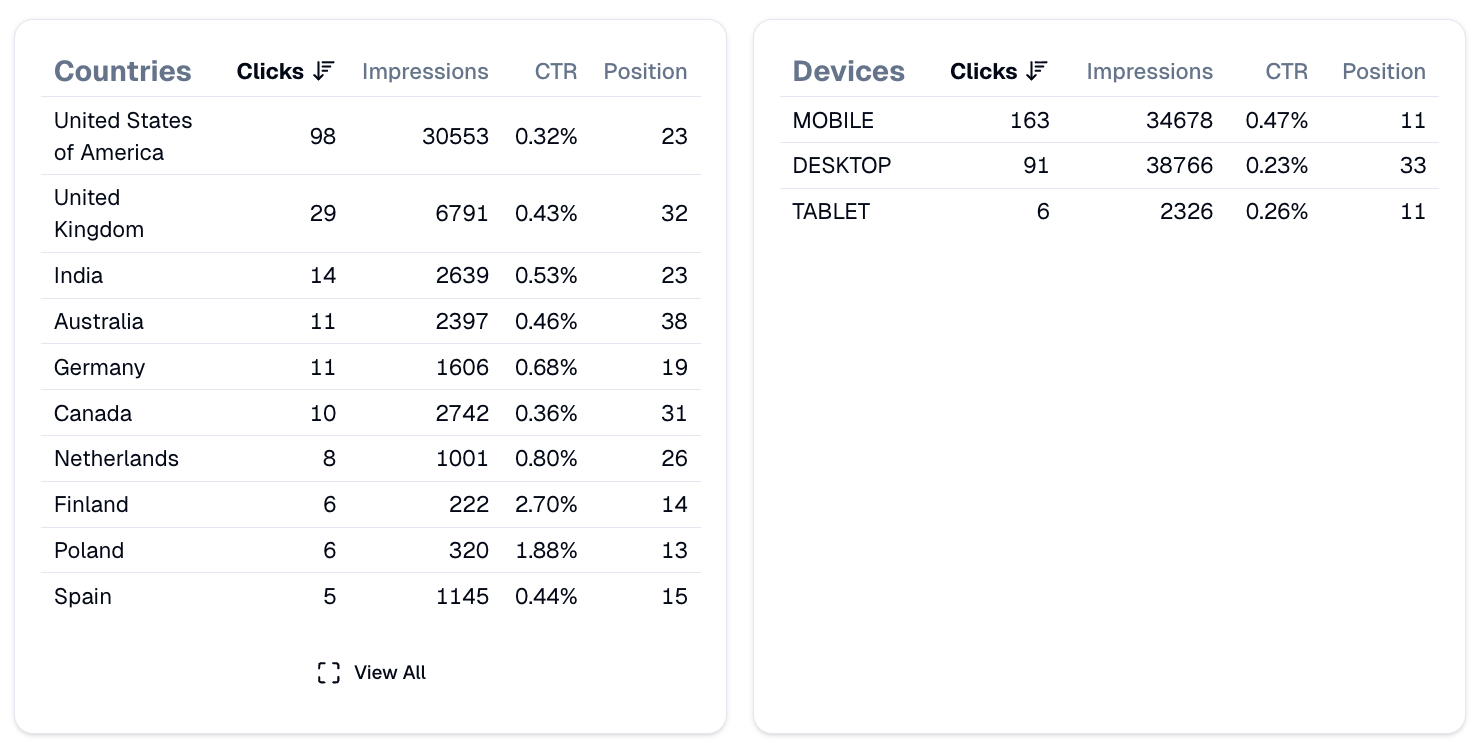Sort Devices table by Position column
The image size is (1480, 752).
(x=1384, y=71)
